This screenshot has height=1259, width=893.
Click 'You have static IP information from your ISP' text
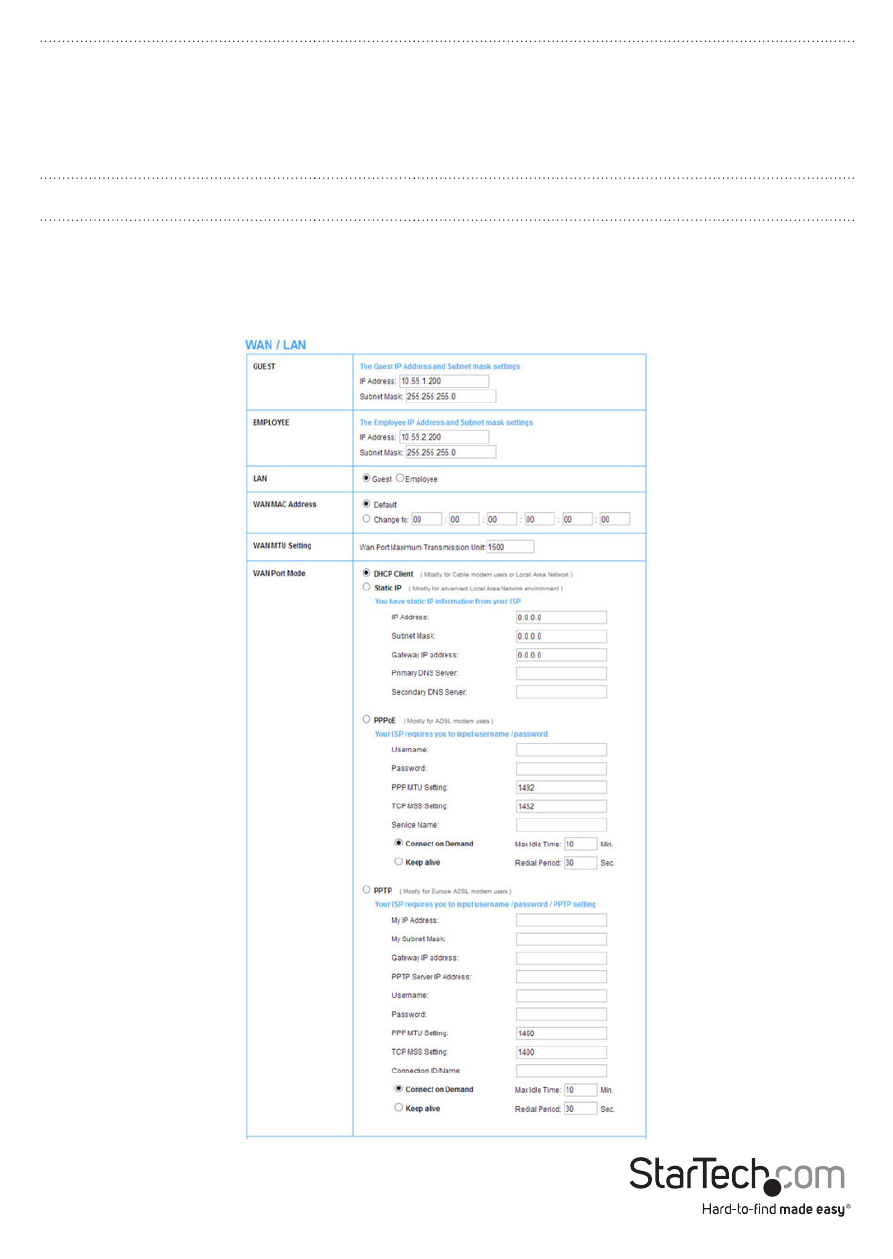click(x=447, y=602)
